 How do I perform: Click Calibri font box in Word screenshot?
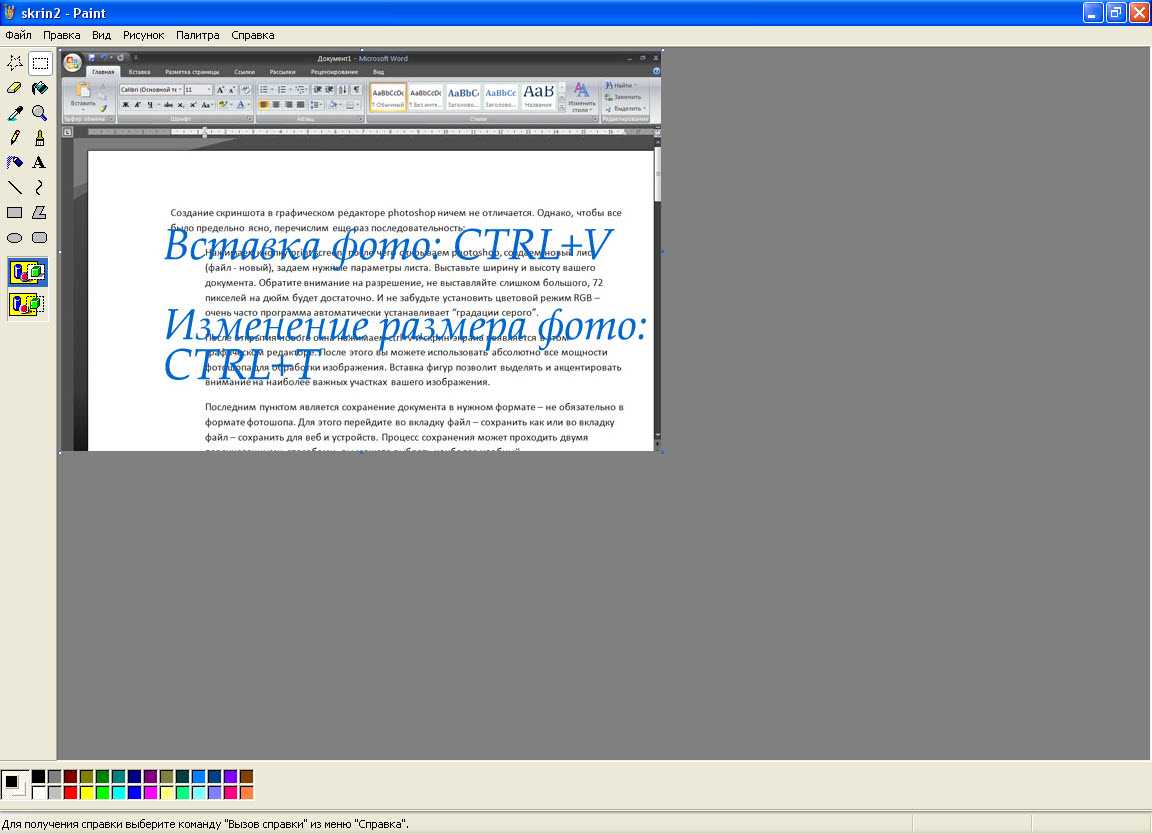pyautogui.click(x=151, y=90)
